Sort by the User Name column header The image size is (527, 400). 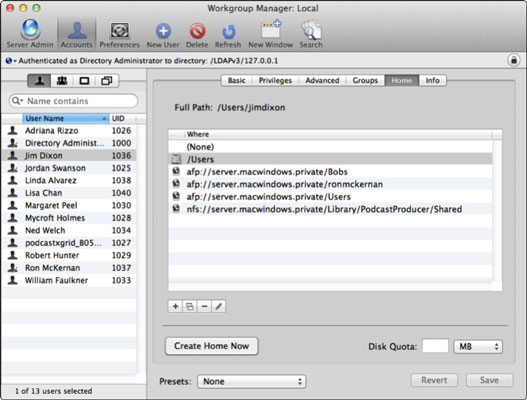[66, 118]
